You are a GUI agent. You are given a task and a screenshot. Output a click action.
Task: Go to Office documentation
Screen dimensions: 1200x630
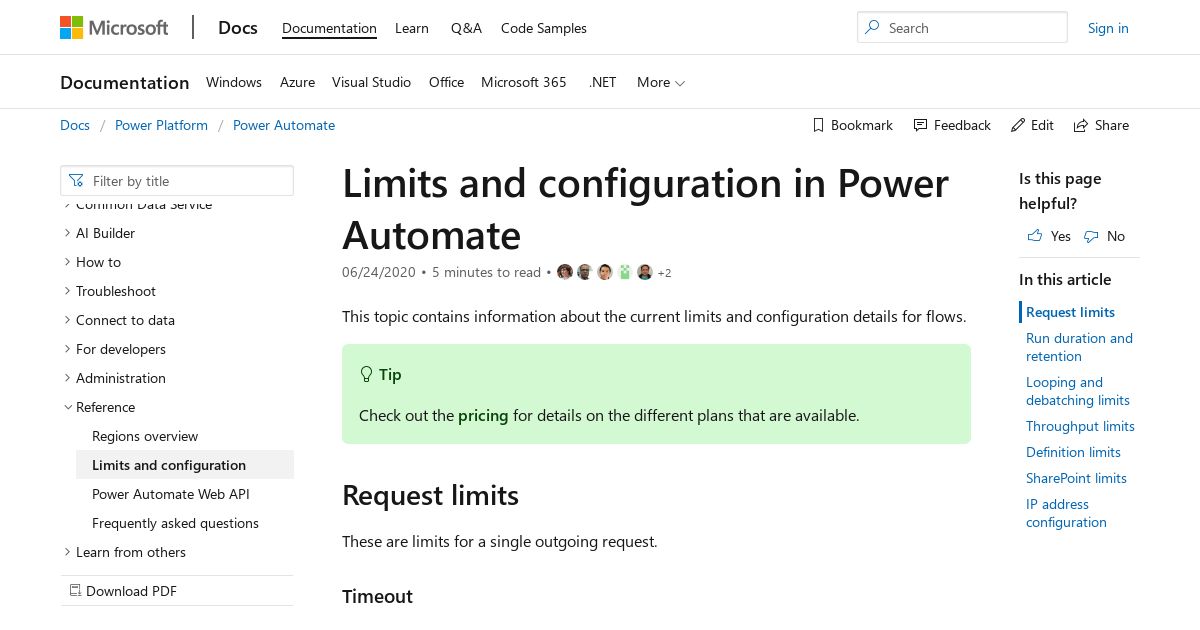click(446, 82)
